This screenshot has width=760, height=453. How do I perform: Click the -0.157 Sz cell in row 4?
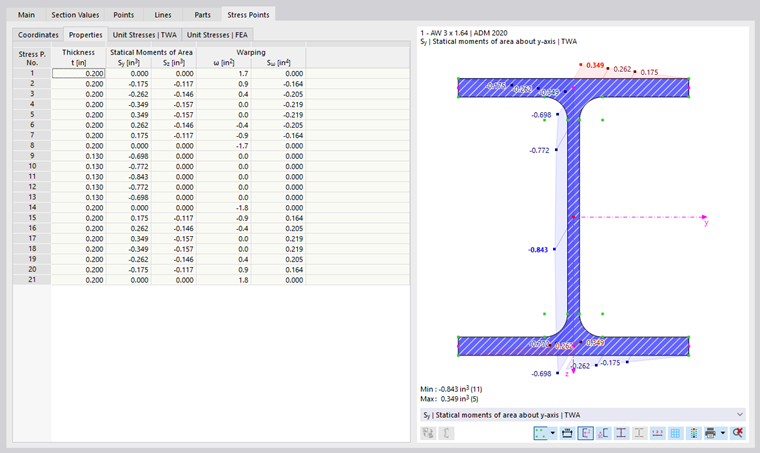(x=174, y=105)
